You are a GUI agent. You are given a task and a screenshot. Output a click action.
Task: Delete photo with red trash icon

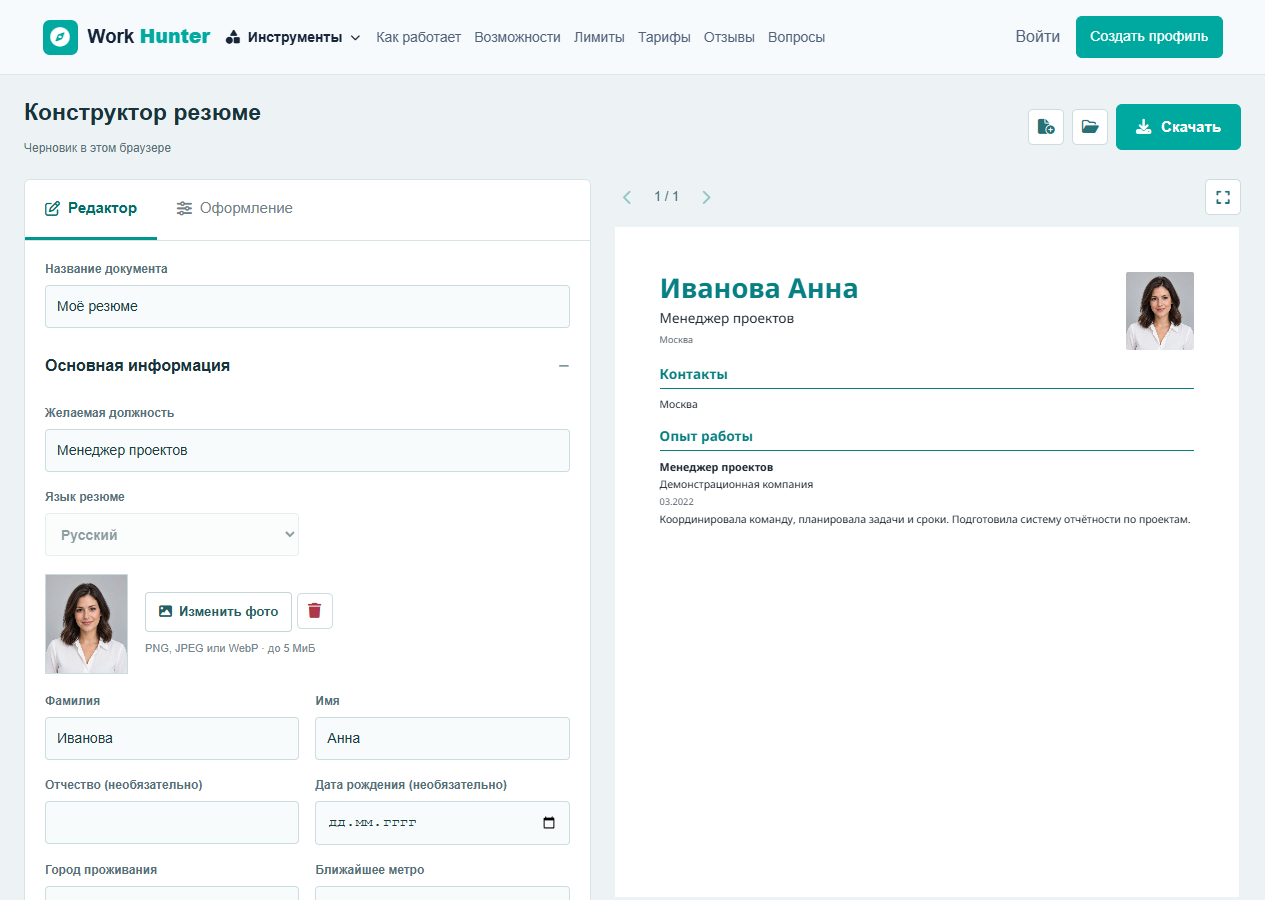(x=315, y=611)
